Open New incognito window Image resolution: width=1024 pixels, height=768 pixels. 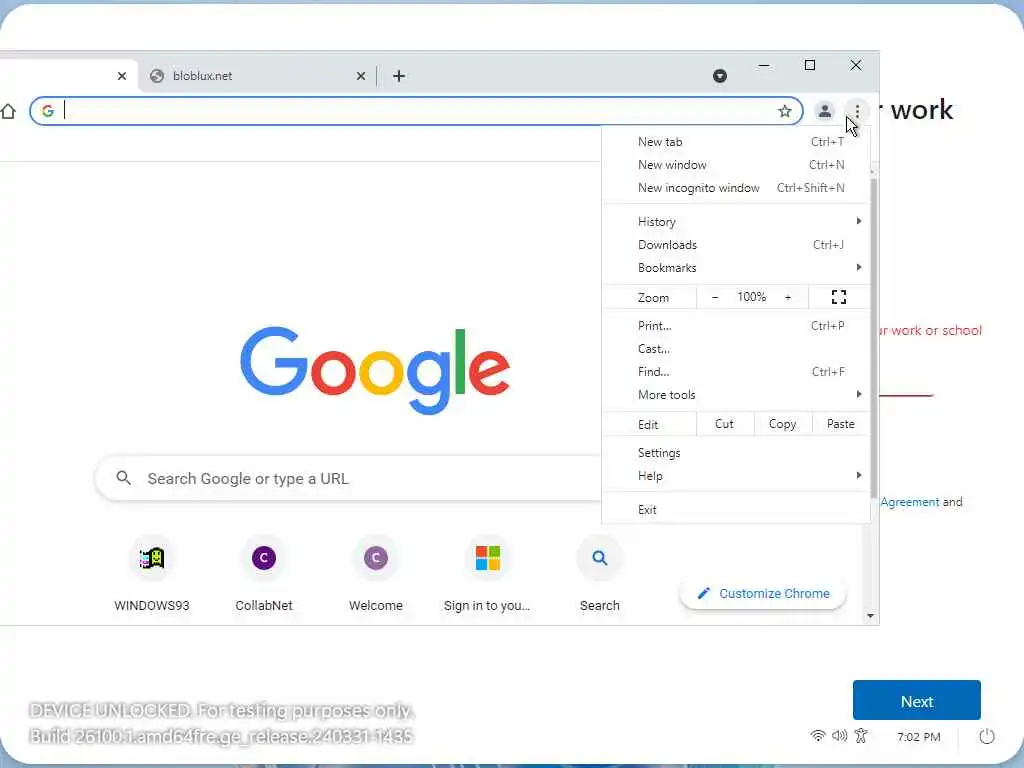(x=736, y=188)
